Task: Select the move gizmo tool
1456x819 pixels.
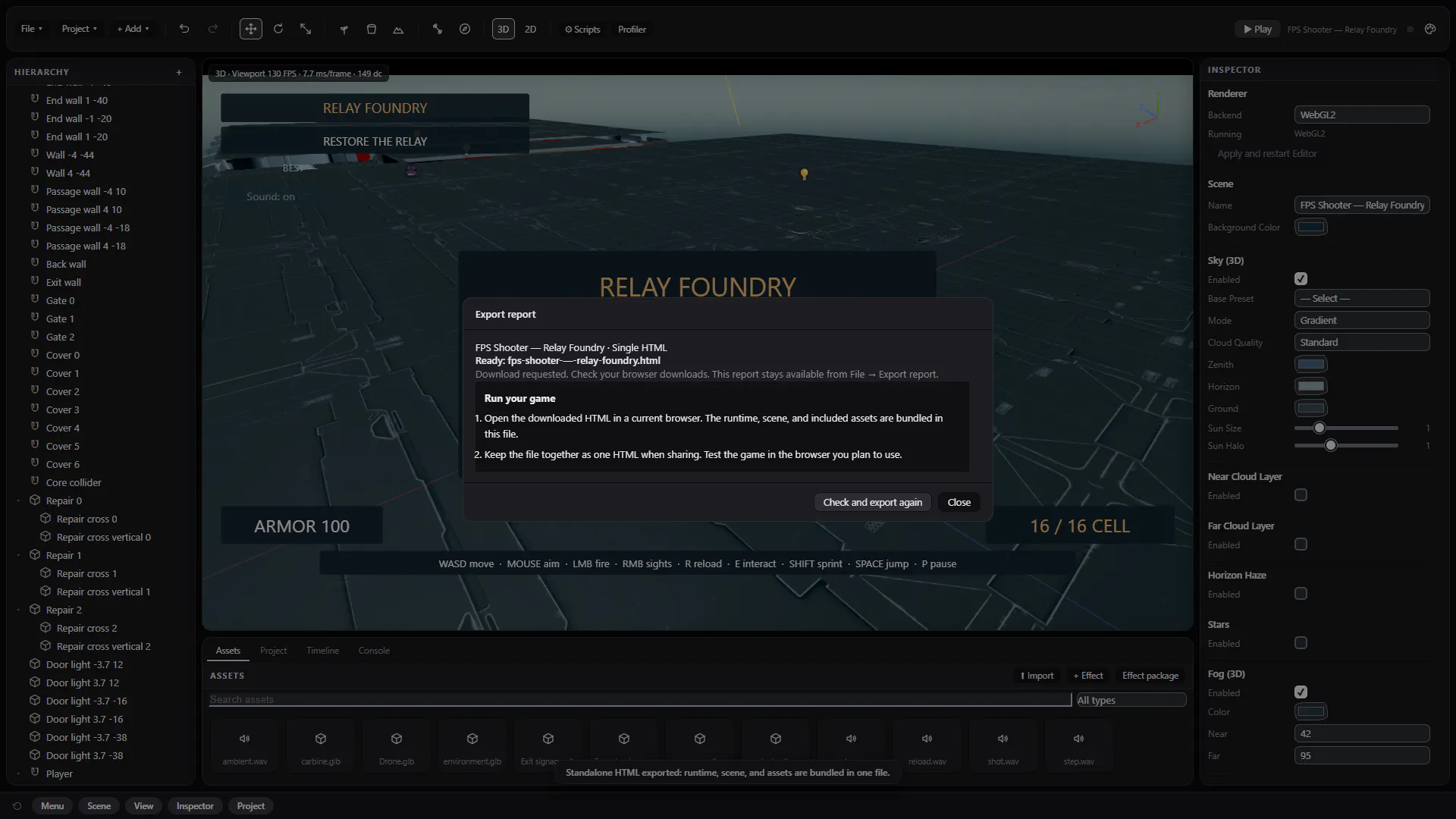Action: click(250, 29)
